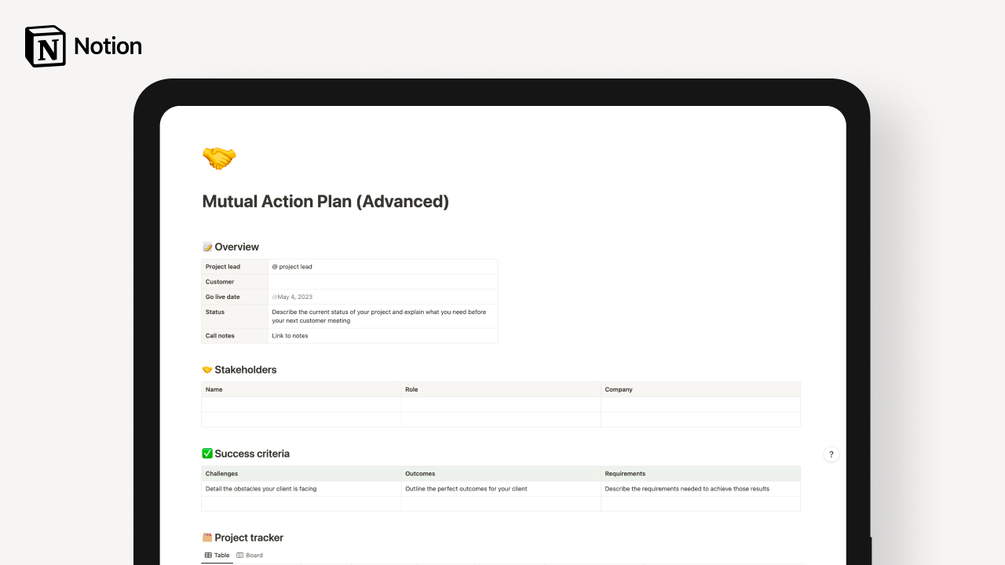Click the Project tracker heading
The image size is (1005, 565).
click(x=249, y=537)
